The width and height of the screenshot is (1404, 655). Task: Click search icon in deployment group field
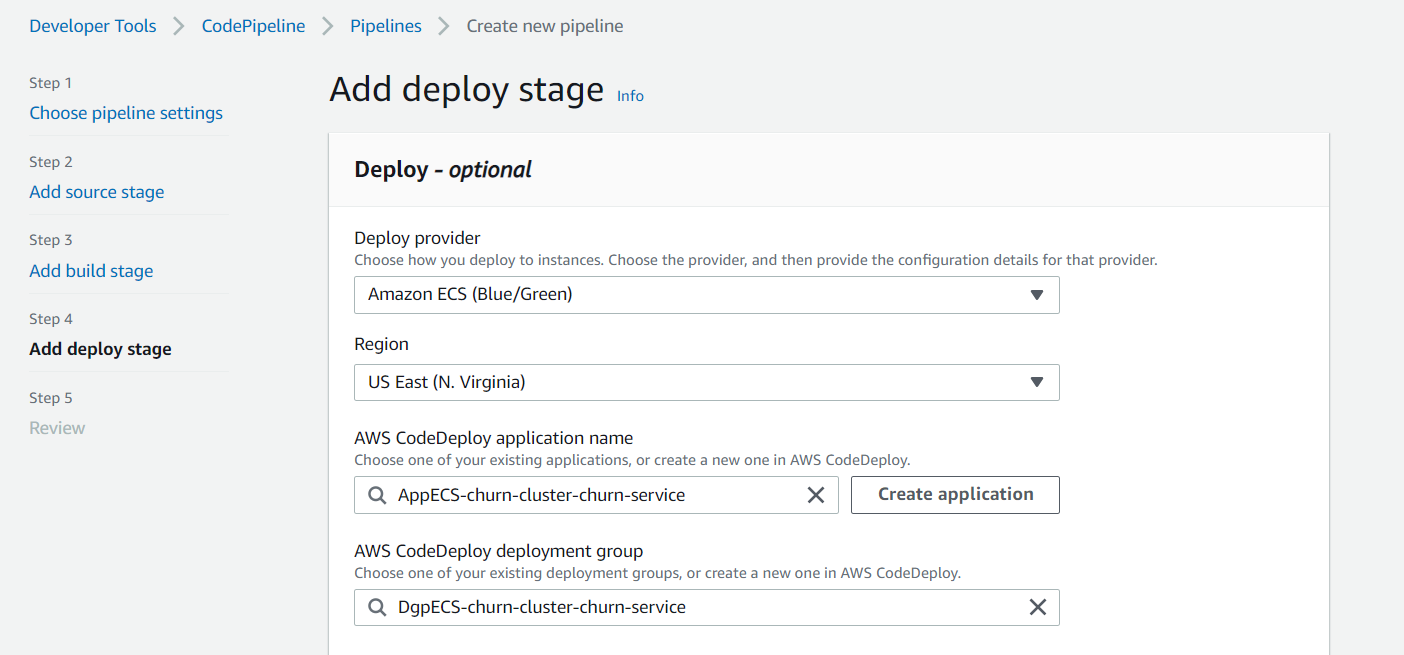click(377, 607)
